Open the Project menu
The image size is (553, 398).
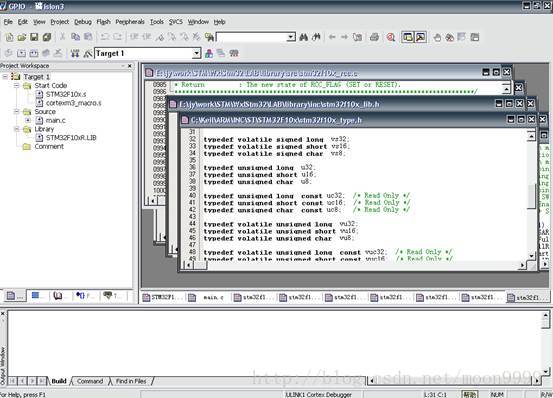click(x=60, y=22)
